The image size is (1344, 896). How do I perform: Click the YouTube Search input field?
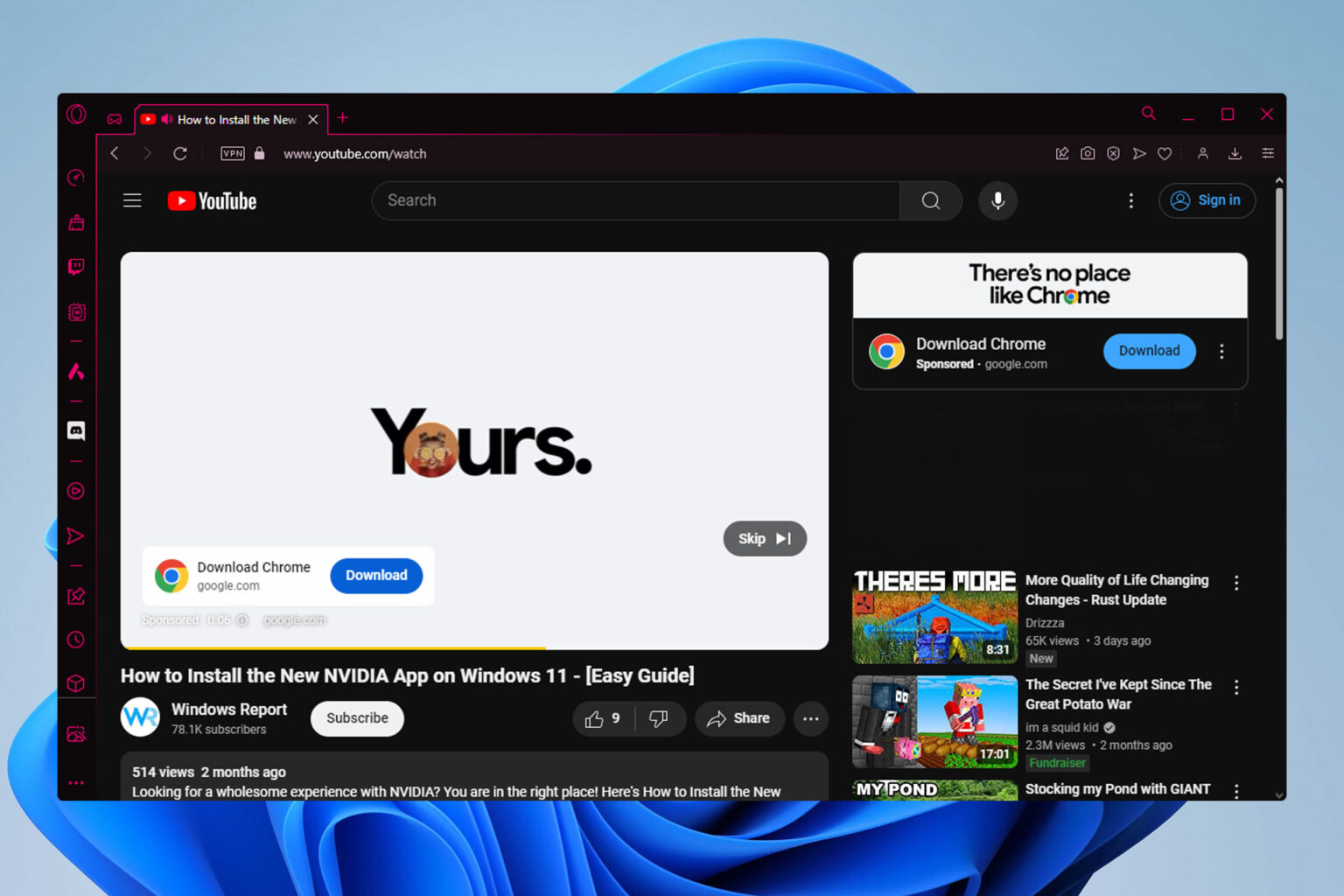pos(636,200)
